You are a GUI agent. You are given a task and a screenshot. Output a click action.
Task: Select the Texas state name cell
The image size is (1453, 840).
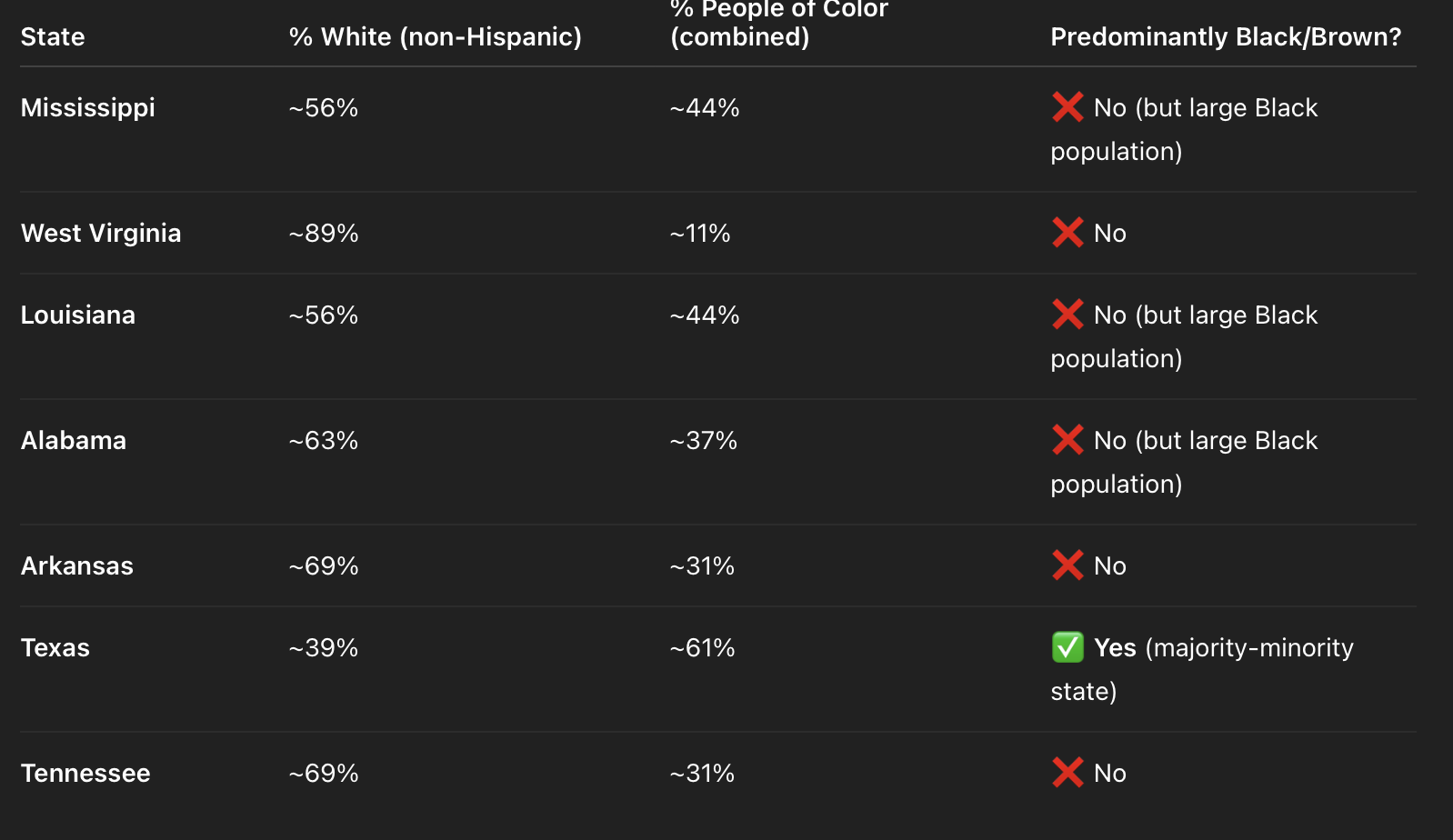[x=55, y=647]
